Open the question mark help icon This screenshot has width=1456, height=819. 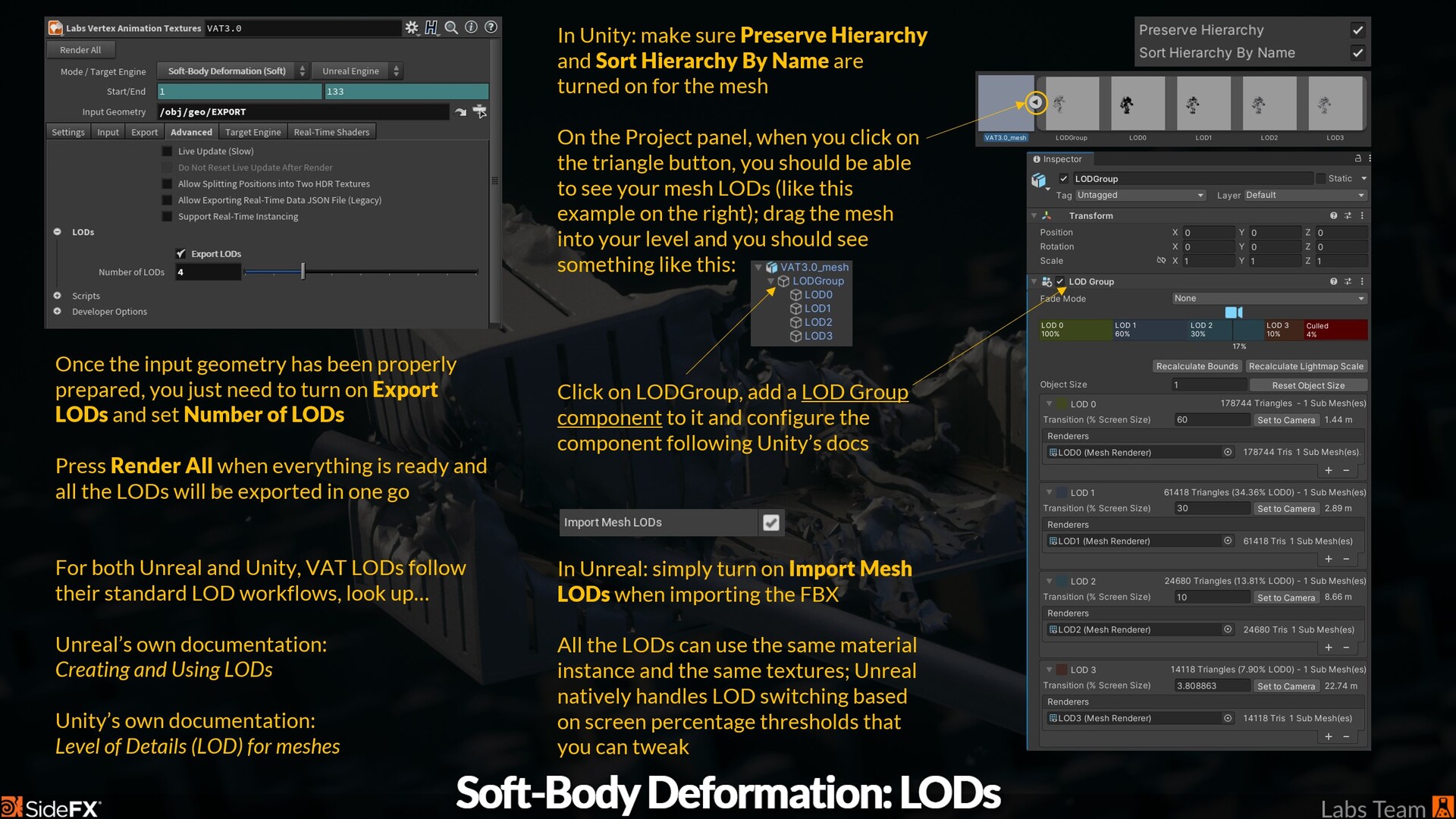(491, 27)
